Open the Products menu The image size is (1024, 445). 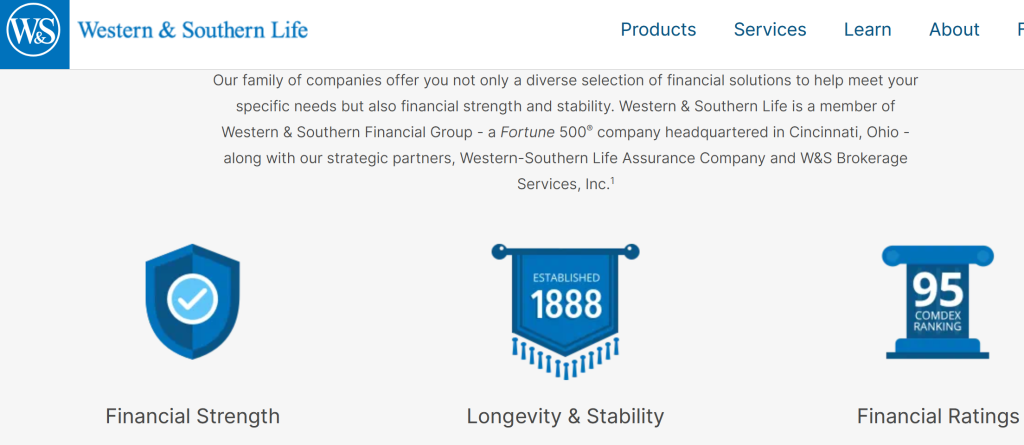(x=658, y=29)
